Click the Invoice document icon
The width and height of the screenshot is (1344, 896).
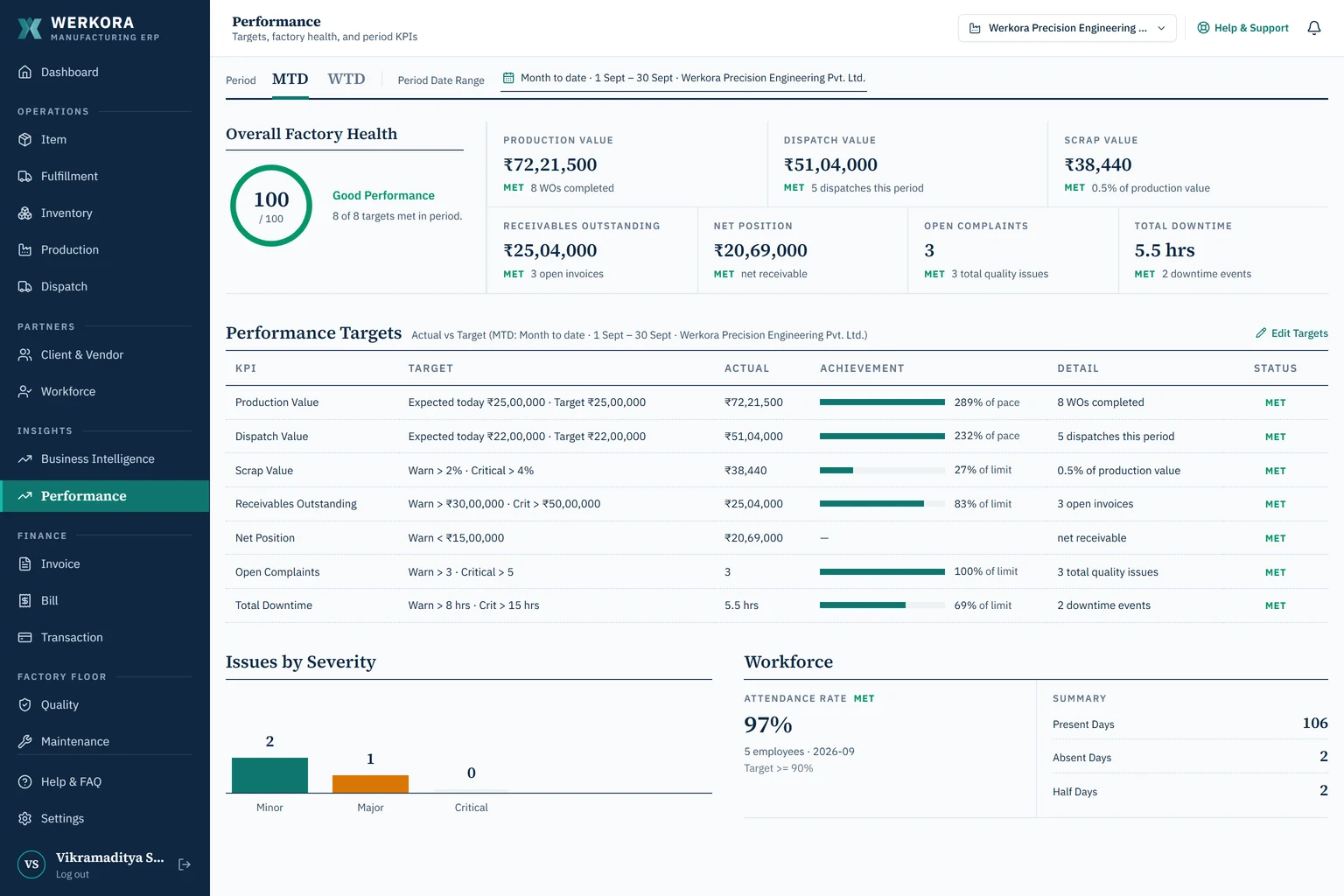pyautogui.click(x=25, y=564)
